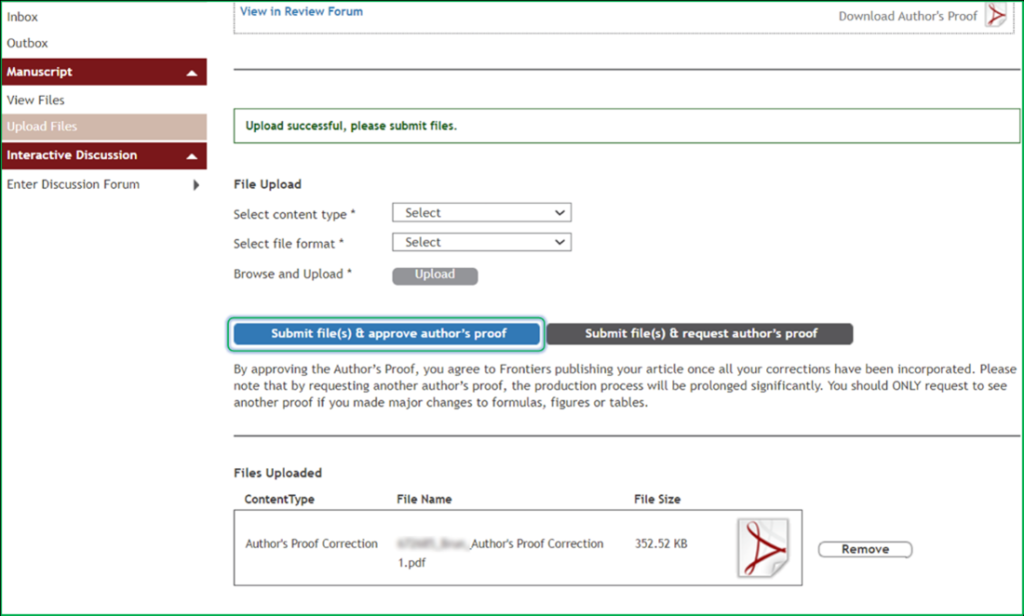The width and height of the screenshot is (1024, 616).
Task: Open Enter Discussion Forum menu item
Action: (x=73, y=185)
